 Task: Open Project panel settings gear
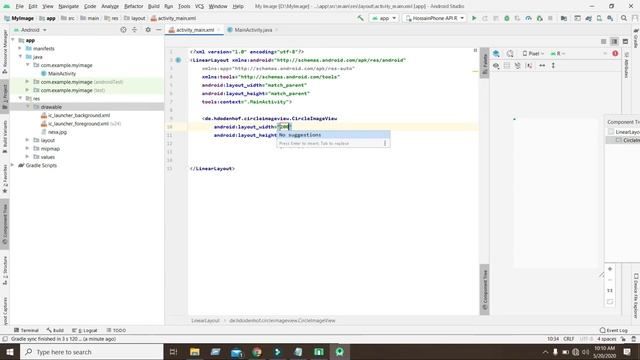coord(148,30)
